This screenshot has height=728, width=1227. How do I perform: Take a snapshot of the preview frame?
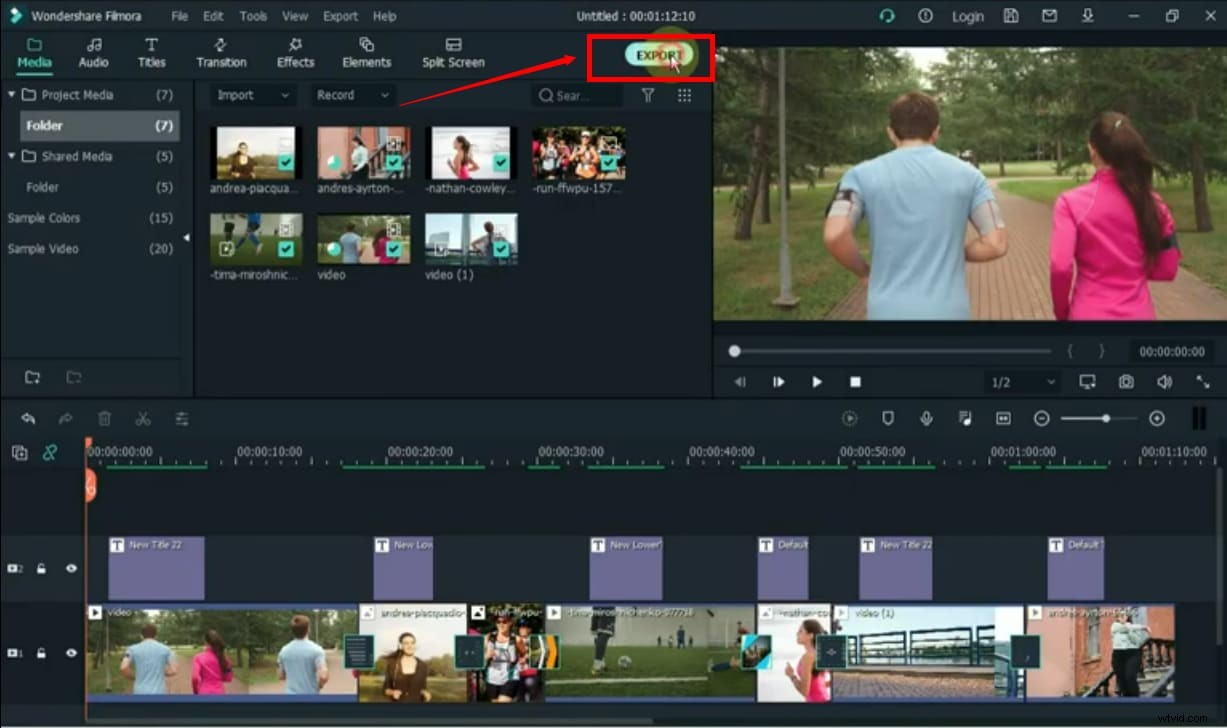[1127, 382]
